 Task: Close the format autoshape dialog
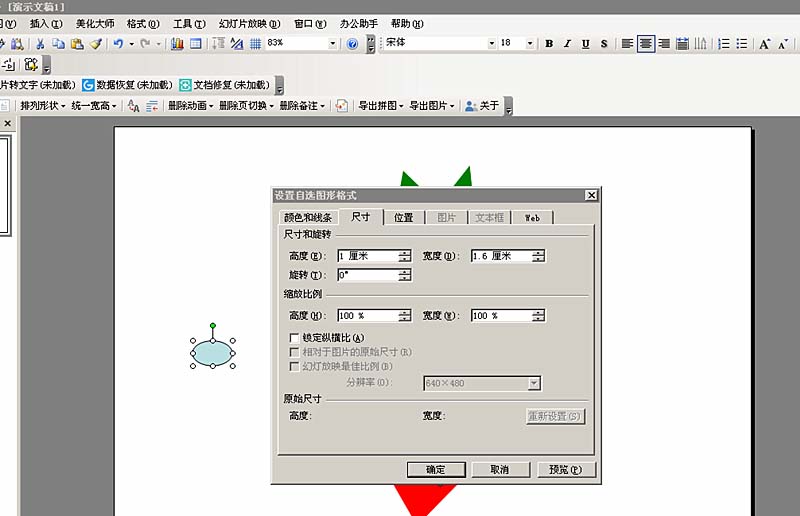pos(591,195)
